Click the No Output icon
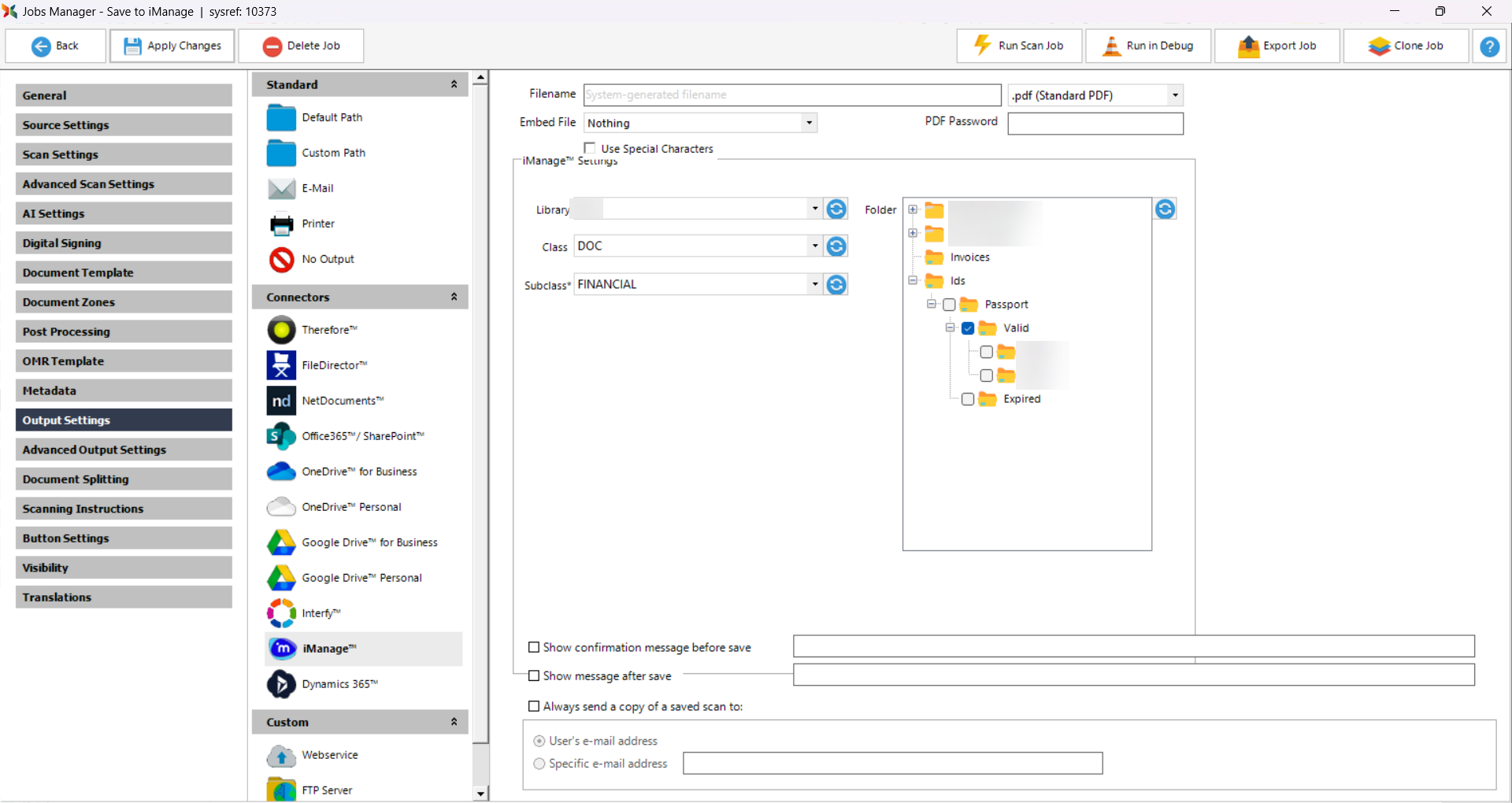The height and width of the screenshot is (803, 1512). pyautogui.click(x=282, y=259)
